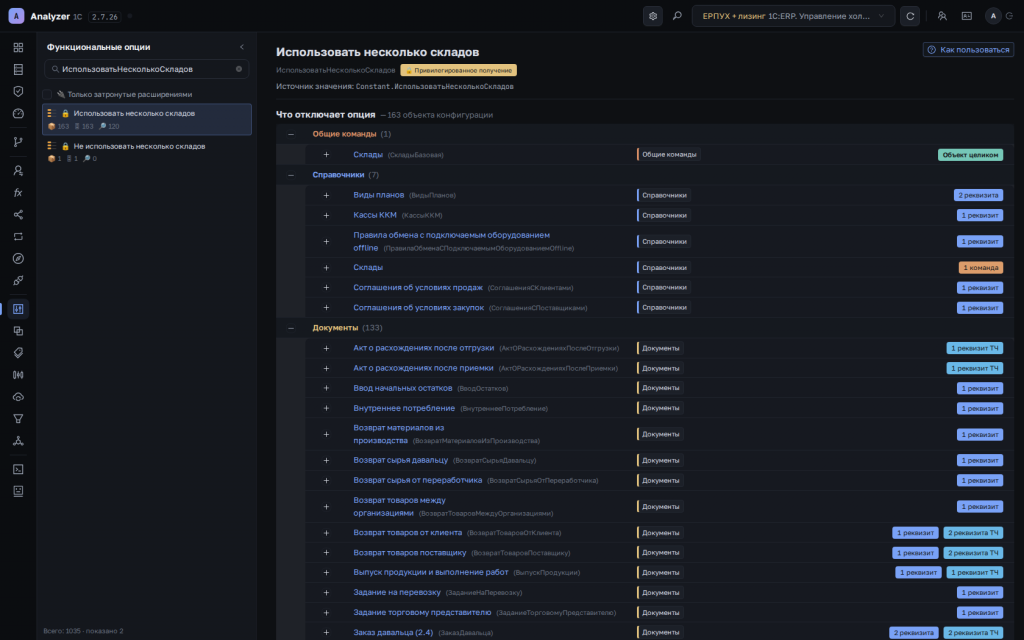Open the git branch icon in sidebar

(x=18, y=142)
